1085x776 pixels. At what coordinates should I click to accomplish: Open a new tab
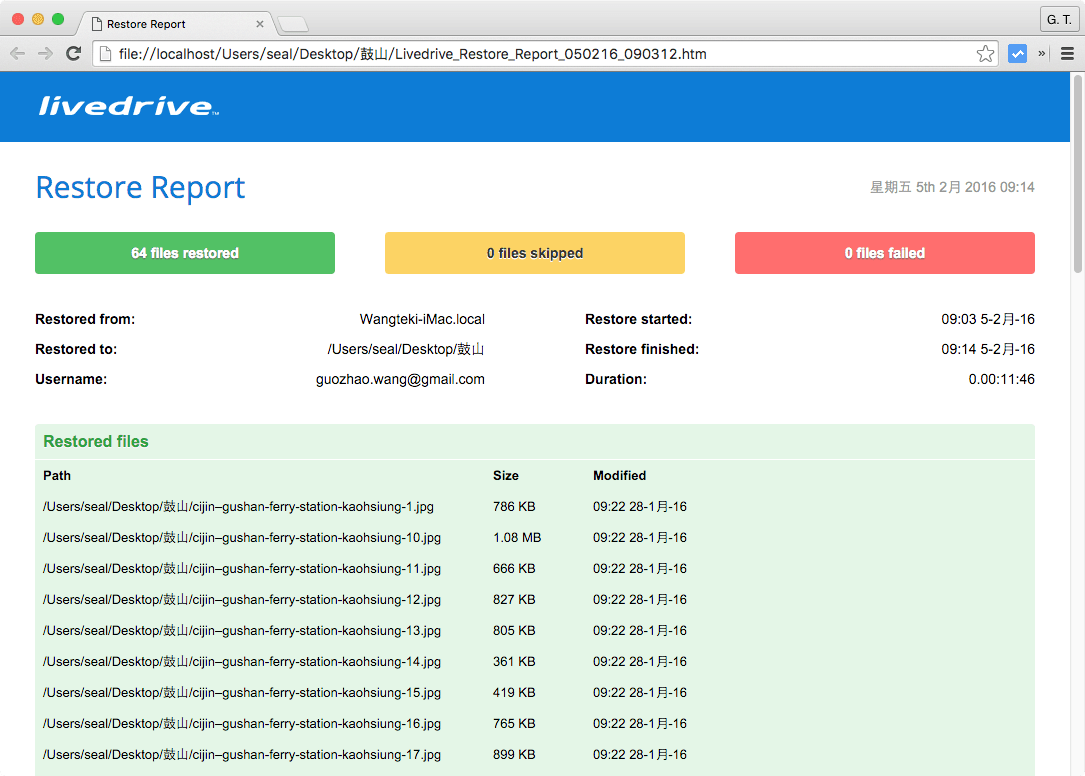pos(293,24)
